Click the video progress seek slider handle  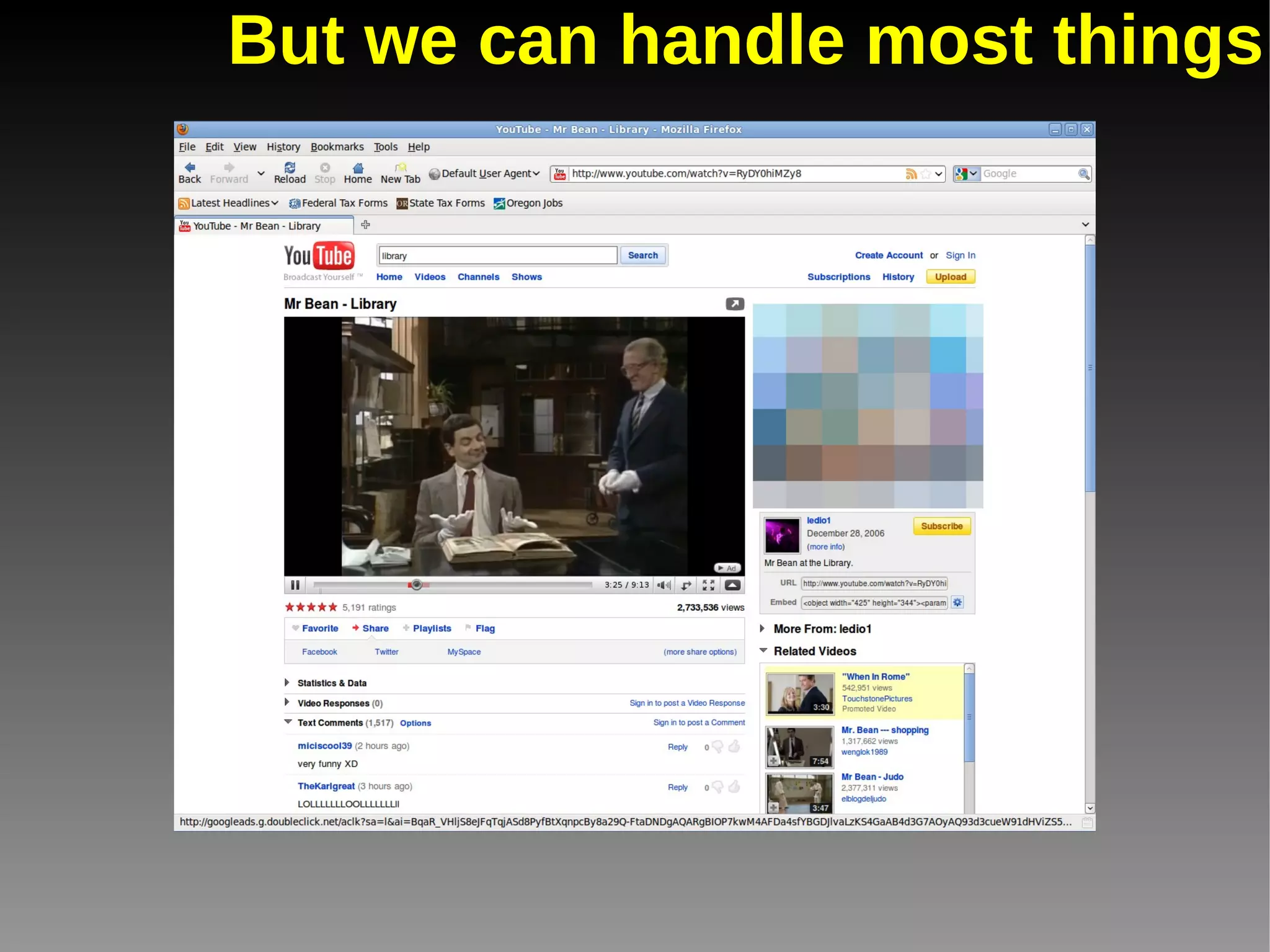pyautogui.click(x=417, y=585)
